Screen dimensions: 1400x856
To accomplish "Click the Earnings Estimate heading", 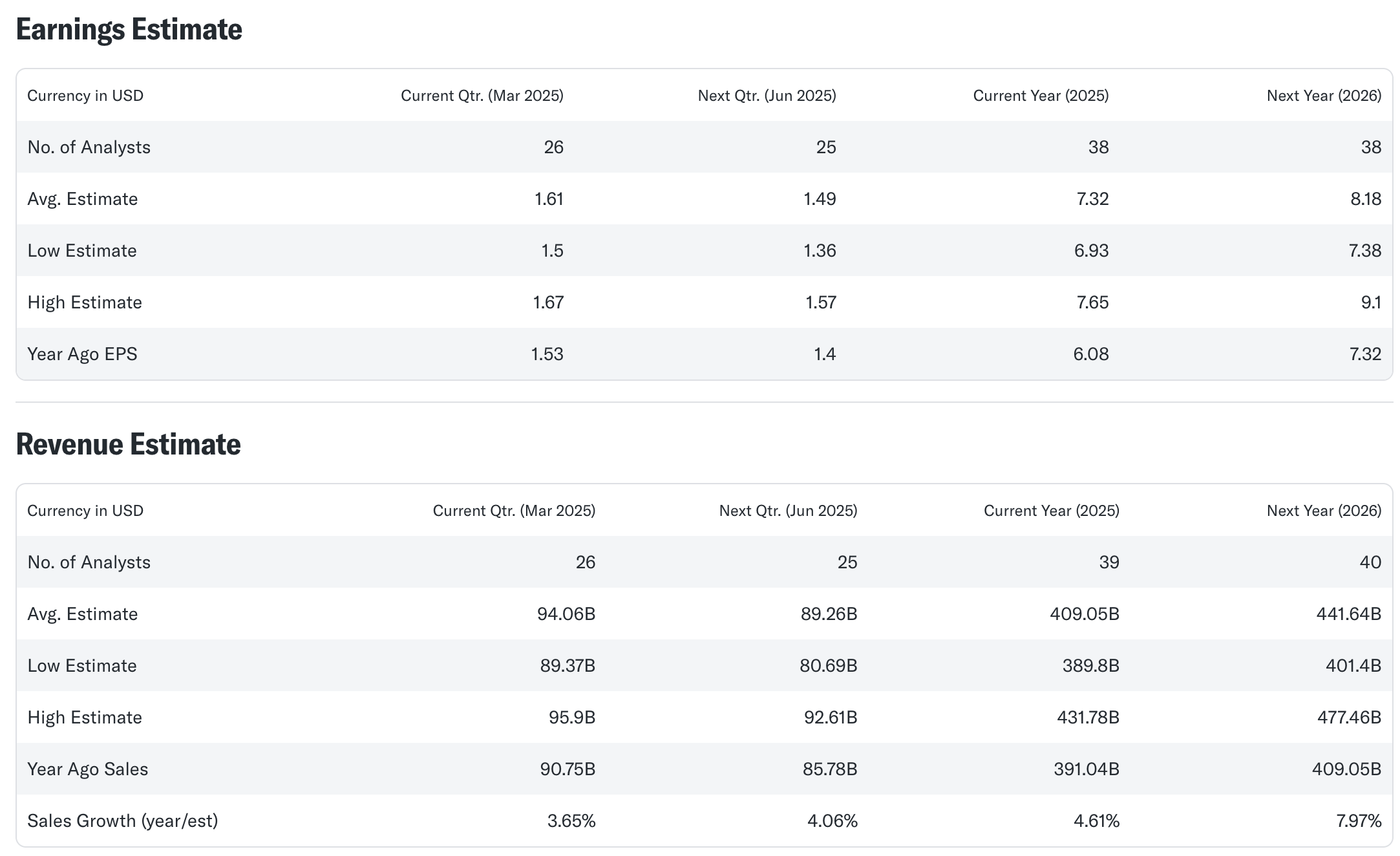I will [129, 30].
